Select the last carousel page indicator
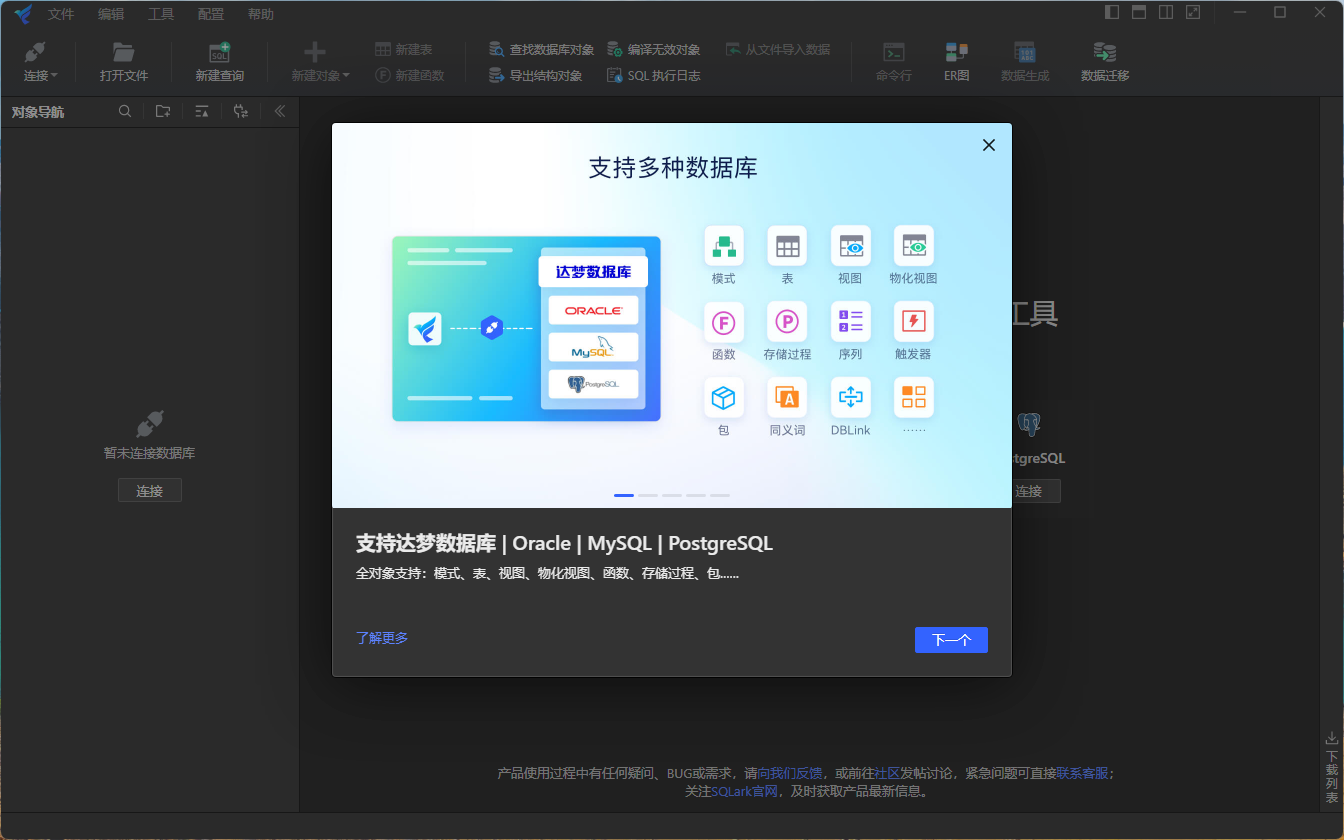The width and height of the screenshot is (1344, 840). click(720, 495)
